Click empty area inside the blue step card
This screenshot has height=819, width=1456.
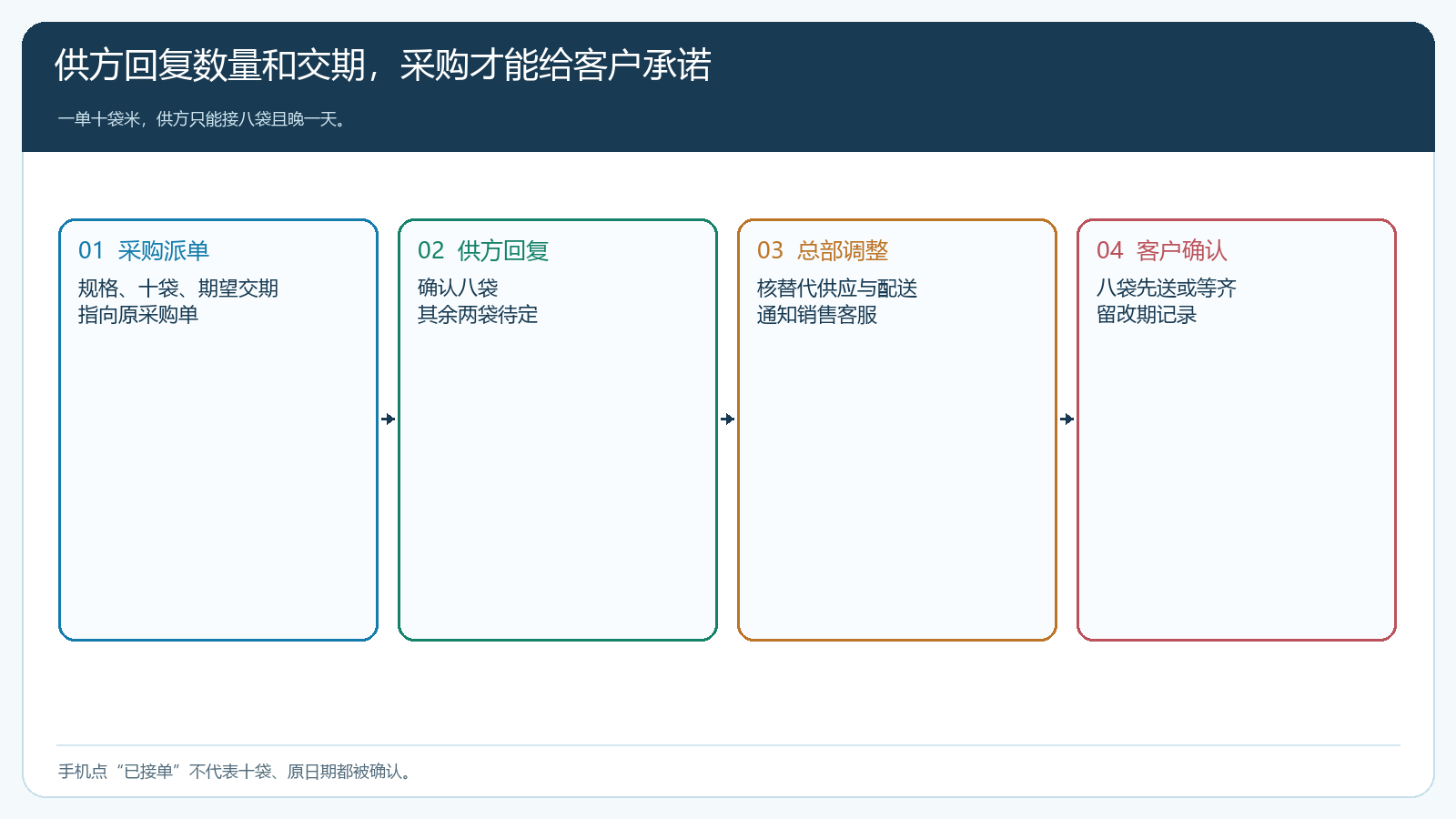tap(218, 482)
